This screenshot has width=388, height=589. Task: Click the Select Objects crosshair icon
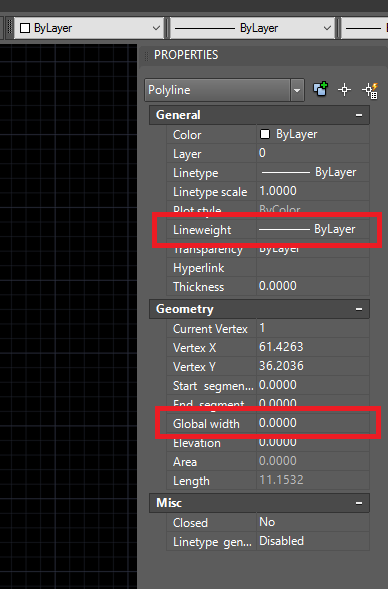pos(344,90)
